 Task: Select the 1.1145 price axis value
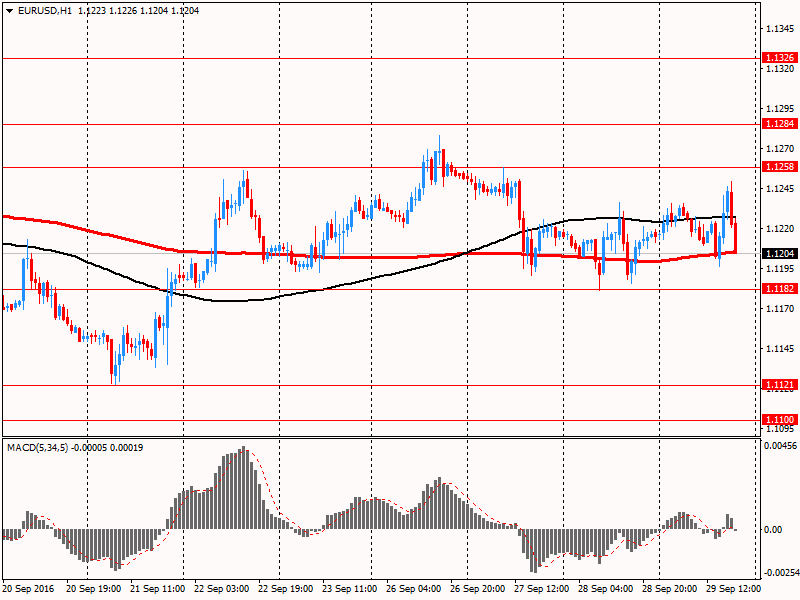tap(780, 349)
